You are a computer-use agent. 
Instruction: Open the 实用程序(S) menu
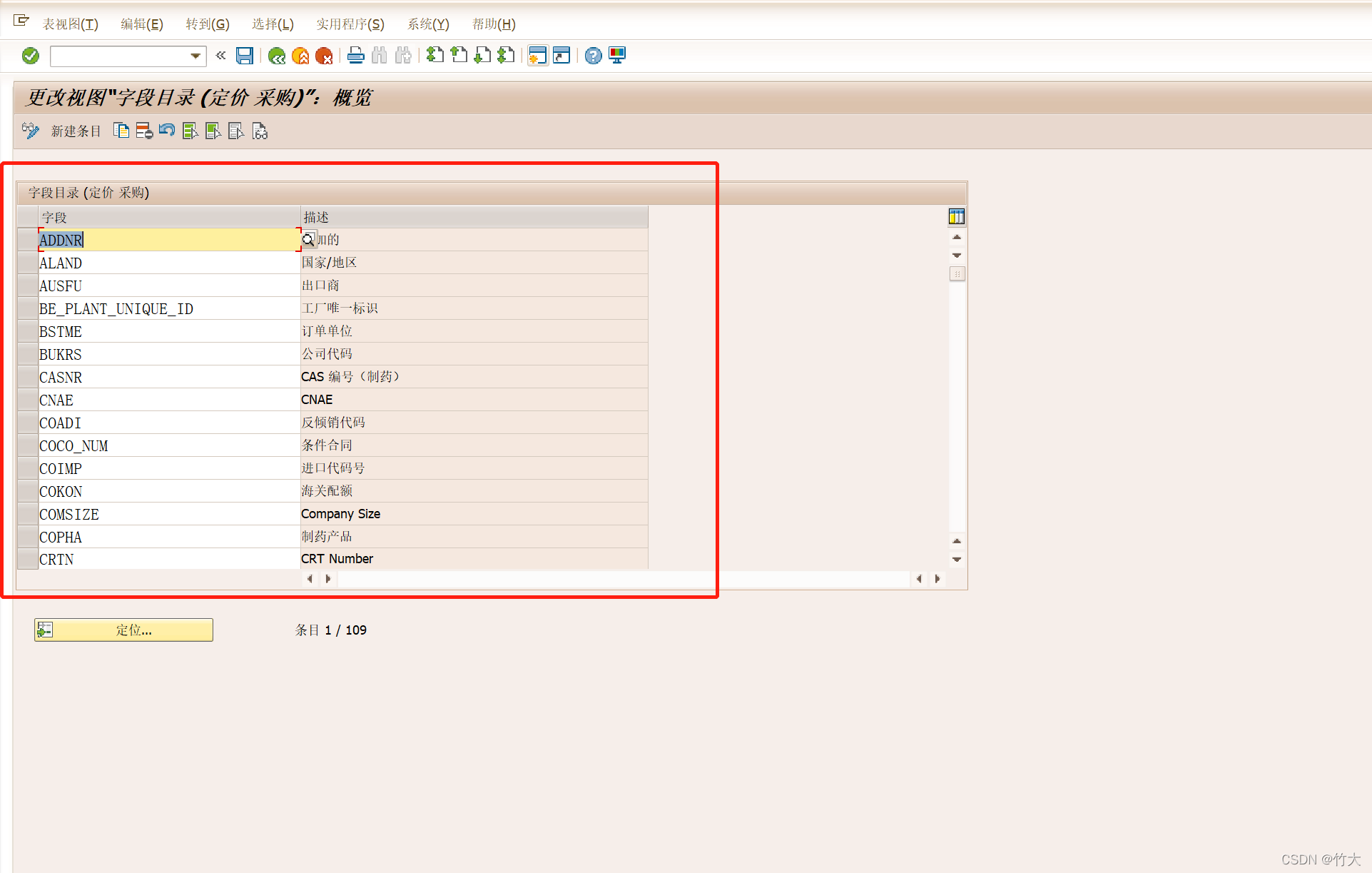[350, 24]
